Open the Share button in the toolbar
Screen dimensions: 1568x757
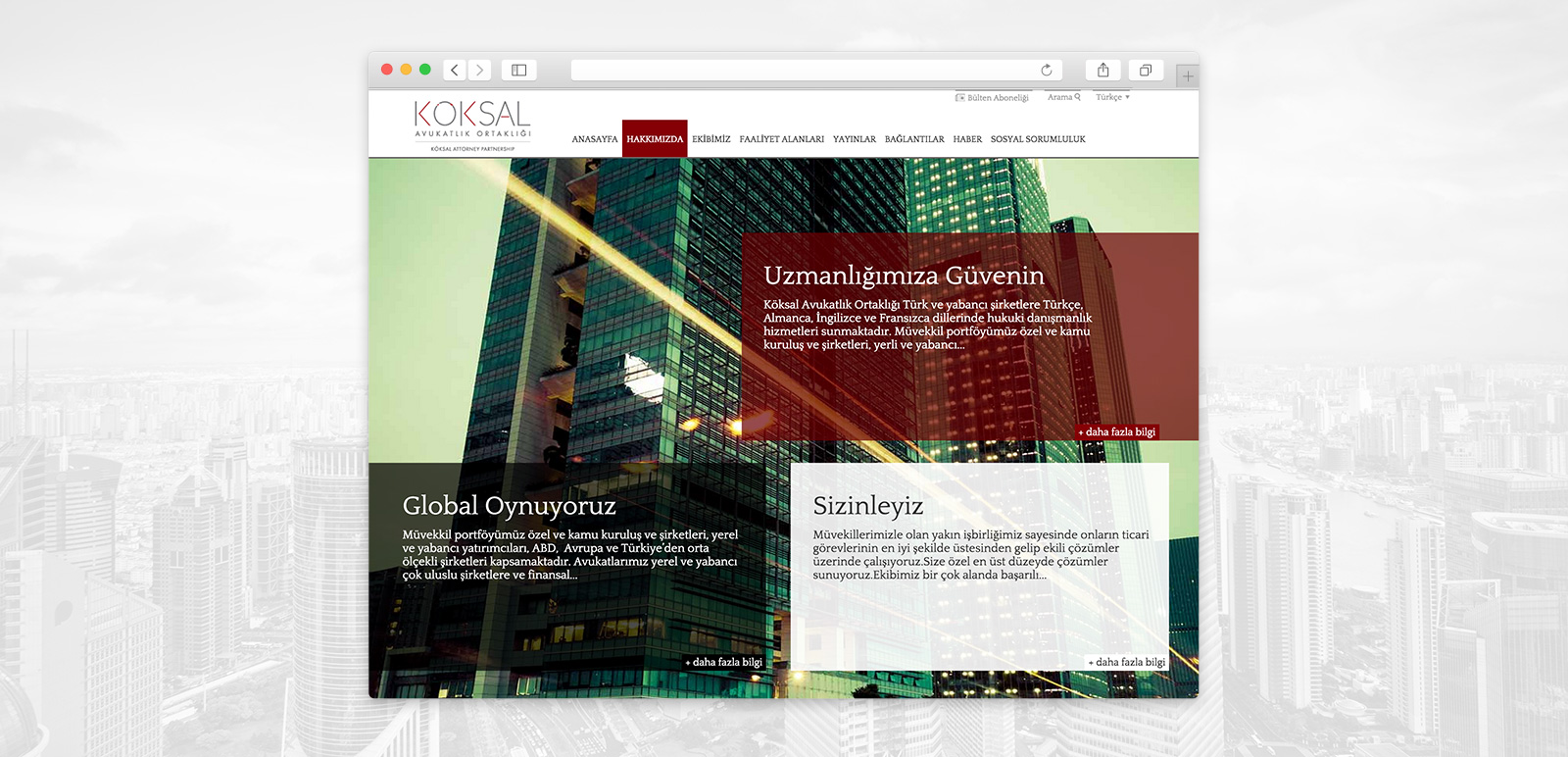pyautogui.click(x=1103, y=70)
